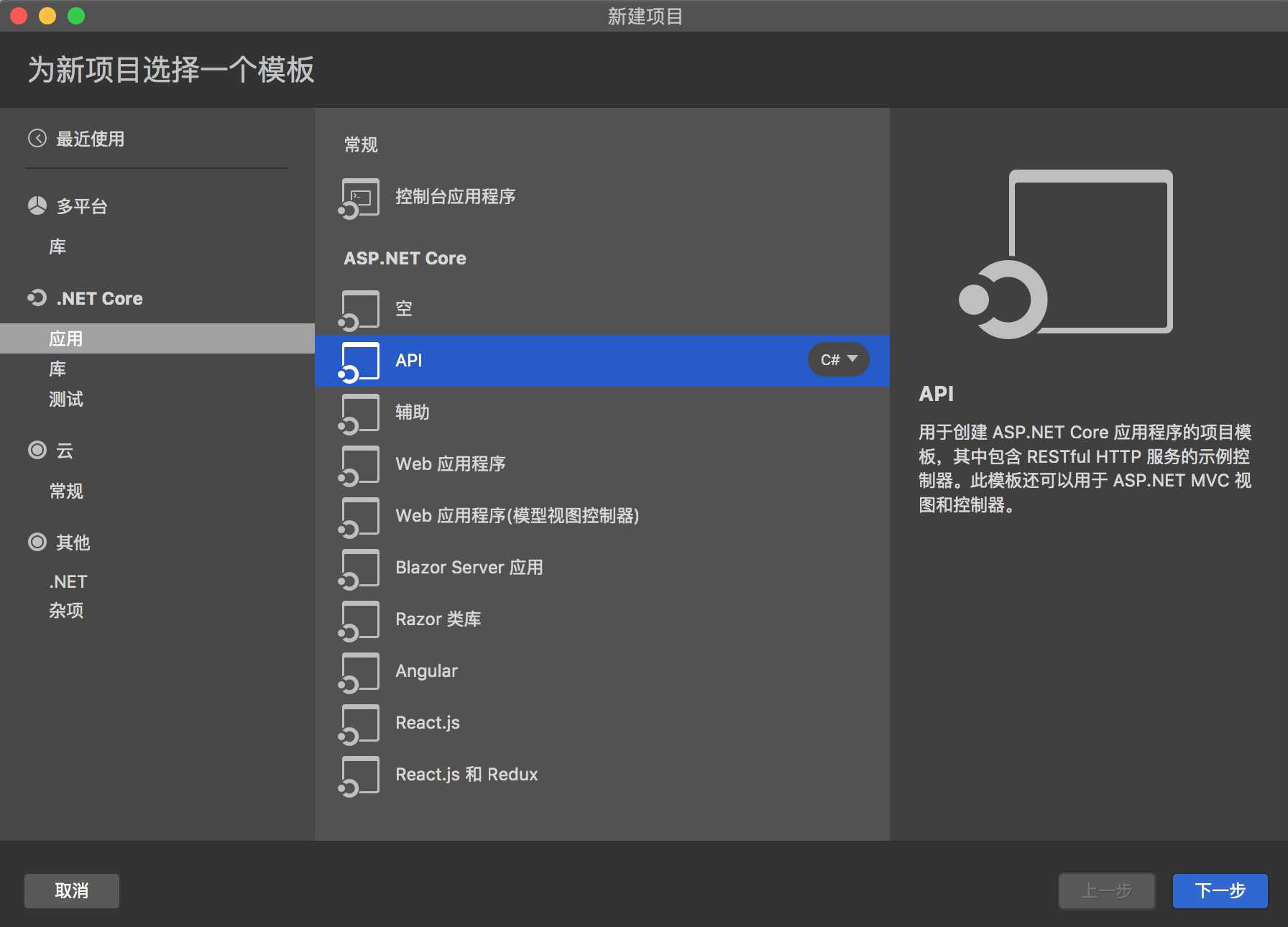Click the .NET Core category icon
The width and height of the screenshot is (1288, 927).
[x=37, y=298]
